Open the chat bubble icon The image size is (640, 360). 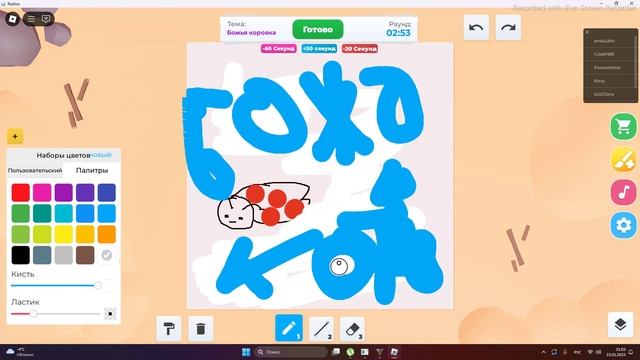point(46,19)
